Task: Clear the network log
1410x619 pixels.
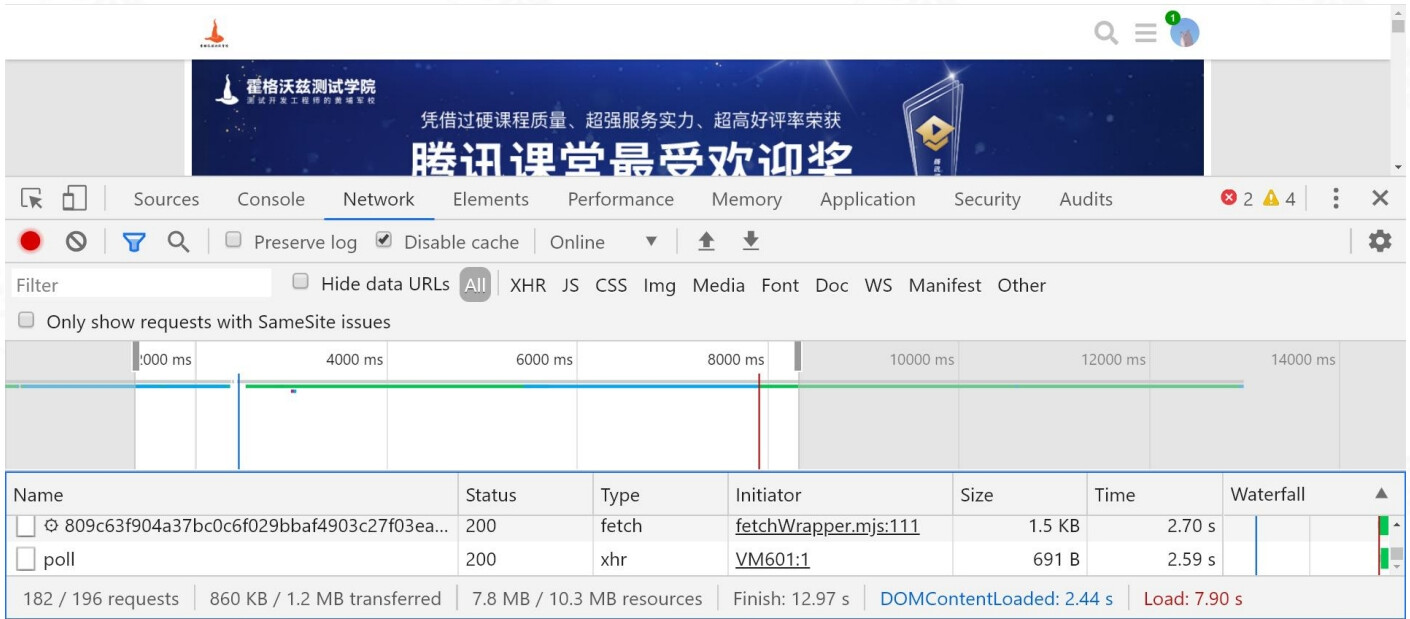Action: pos(76,241)
